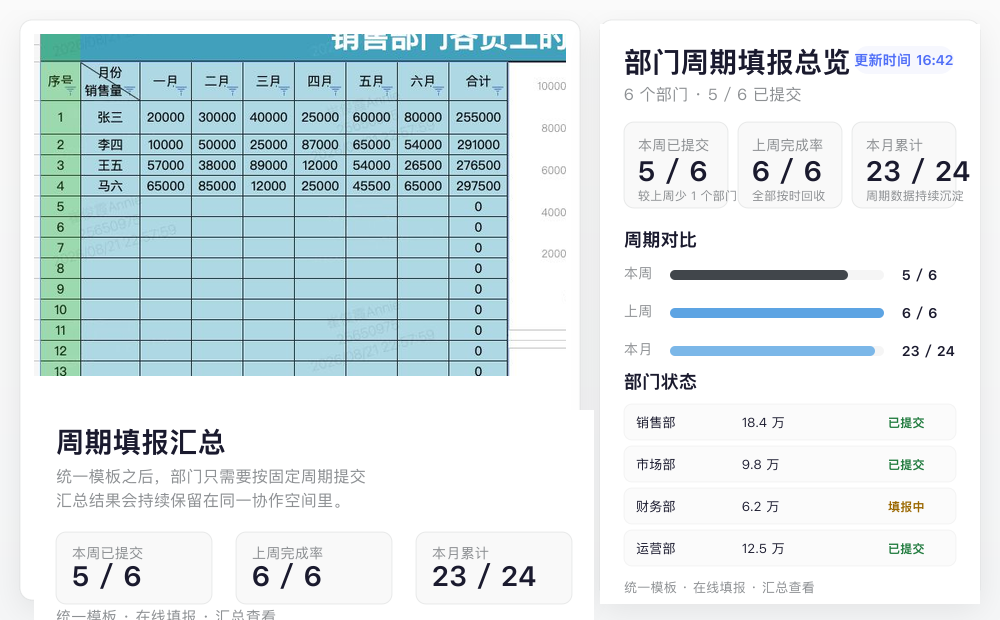Image resolution: width=1000 pixels, height=620 pixels.
Task: Open the 六月 column filter dropdown
Action: tap(439, 91)
